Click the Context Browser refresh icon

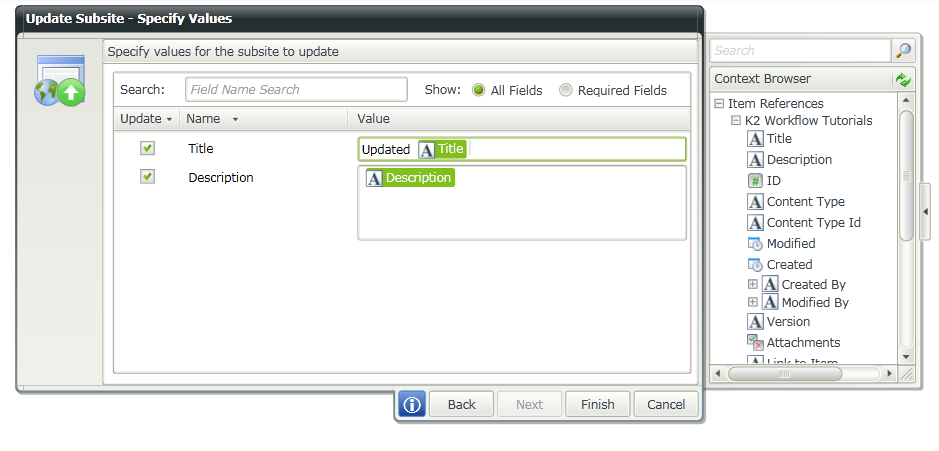[x=903, y=79]
